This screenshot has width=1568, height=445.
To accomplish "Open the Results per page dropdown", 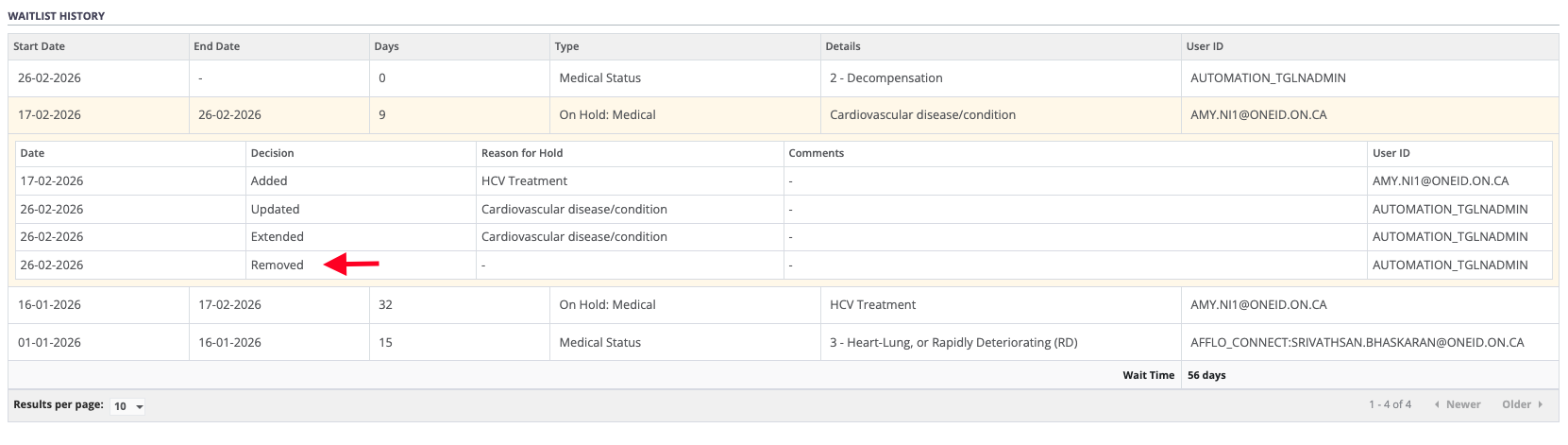I will coord(127,406).
